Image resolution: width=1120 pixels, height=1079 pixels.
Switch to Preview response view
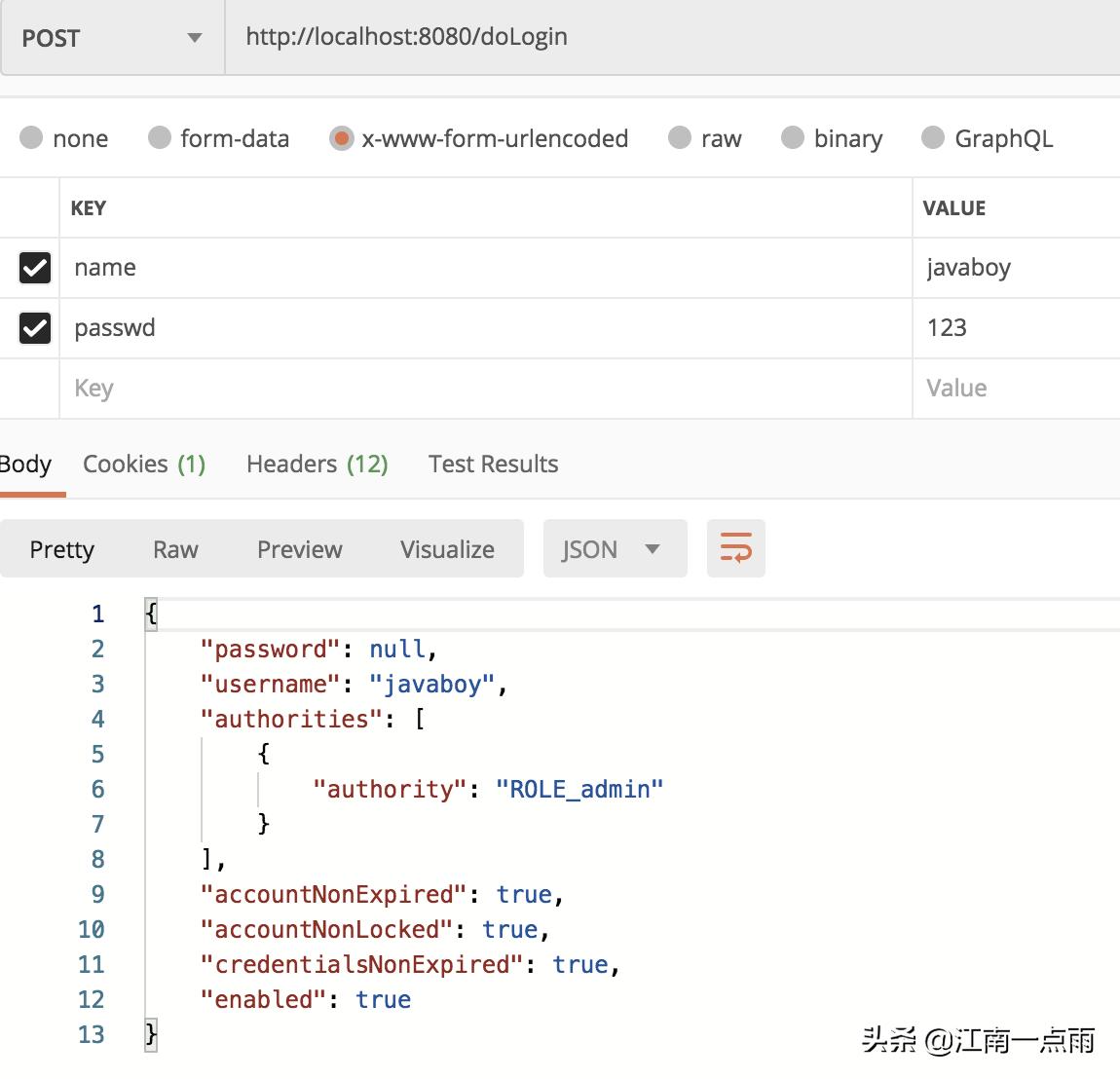coord(299,549)
